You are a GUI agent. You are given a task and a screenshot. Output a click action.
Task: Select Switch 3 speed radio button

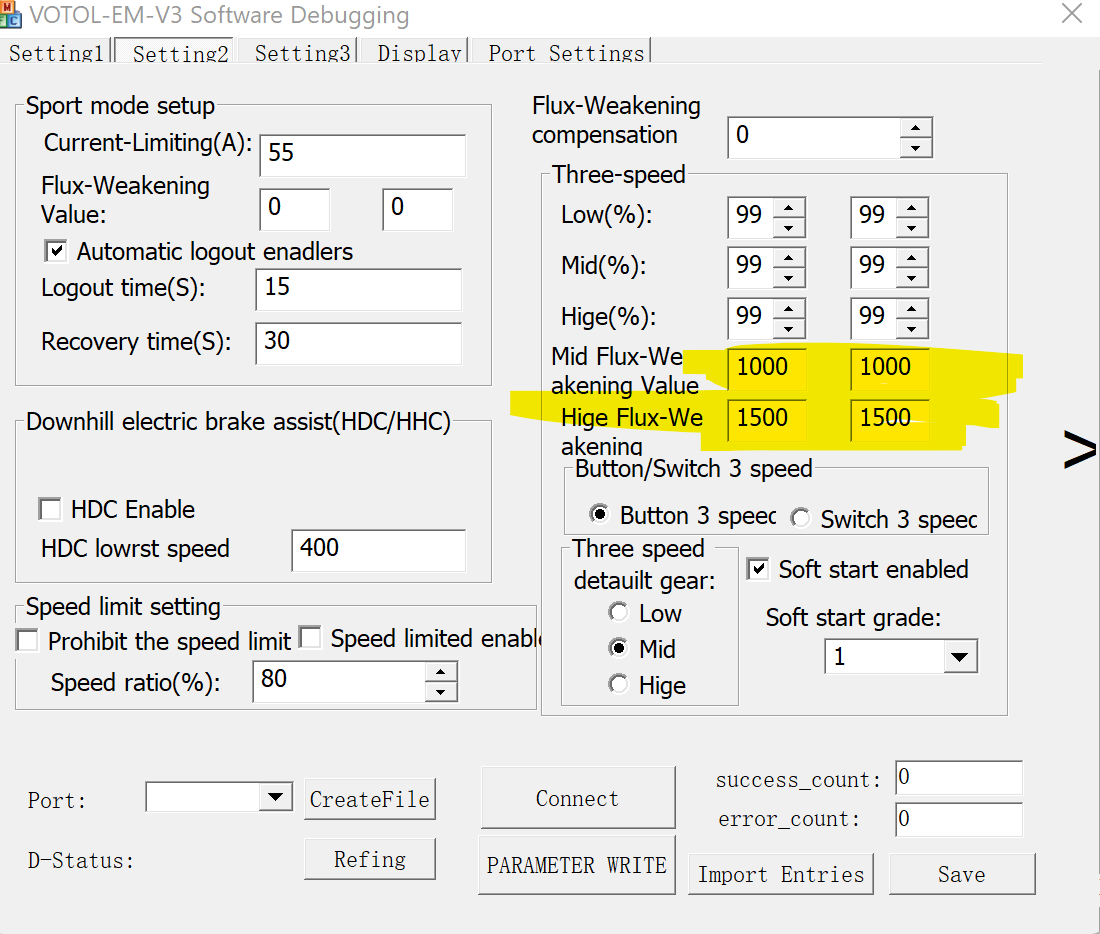click(800, 518)
